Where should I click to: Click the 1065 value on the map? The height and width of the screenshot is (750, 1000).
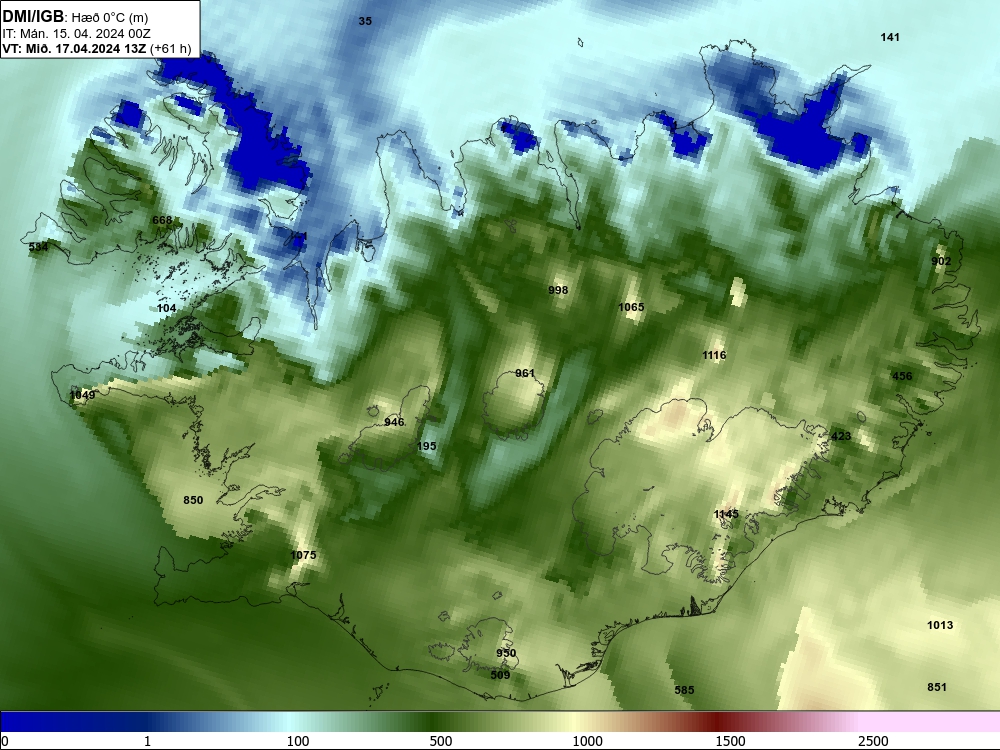(631, 307)
